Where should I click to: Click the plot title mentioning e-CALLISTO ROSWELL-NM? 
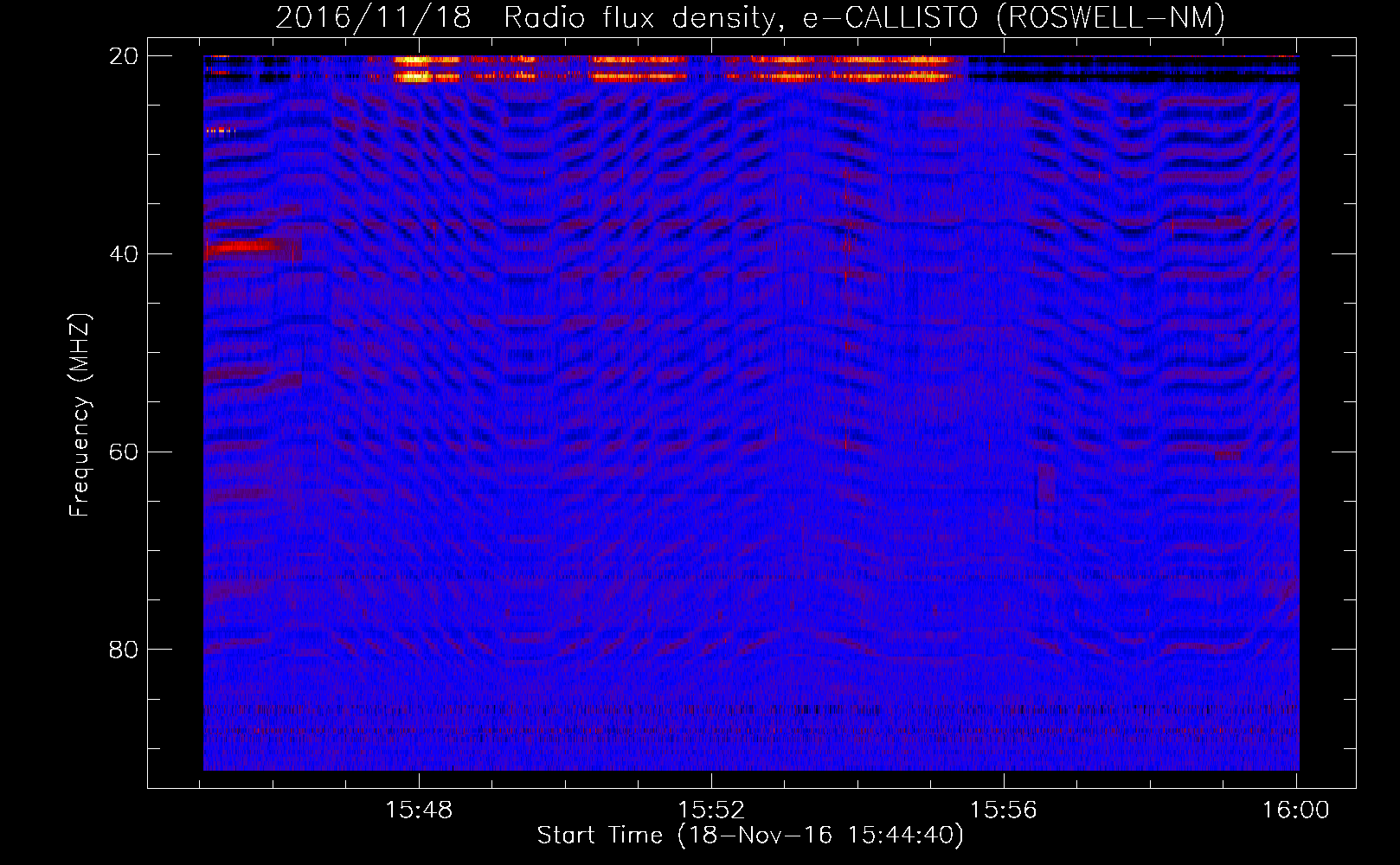pyautogui.click(x=750, y=17)
